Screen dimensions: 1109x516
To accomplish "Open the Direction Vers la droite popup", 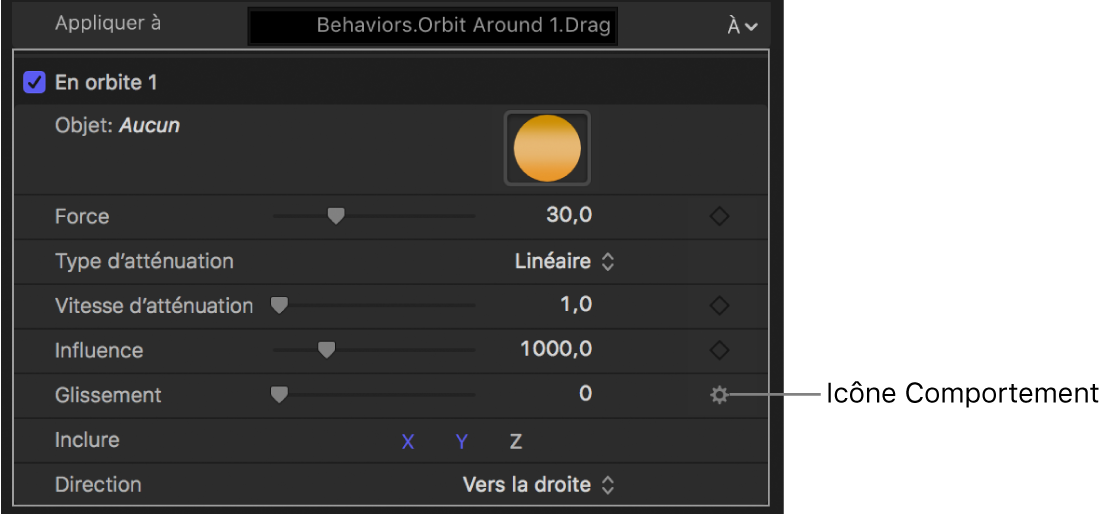I will 538,485.
